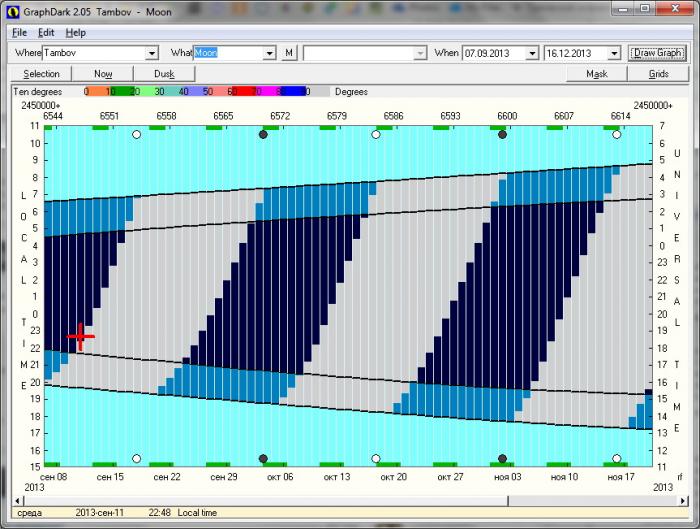Click the orange 0 degrees legend swatch
The height and width of the screenshot is (529, 700).
pyautogui.click(x=96, y=92)
